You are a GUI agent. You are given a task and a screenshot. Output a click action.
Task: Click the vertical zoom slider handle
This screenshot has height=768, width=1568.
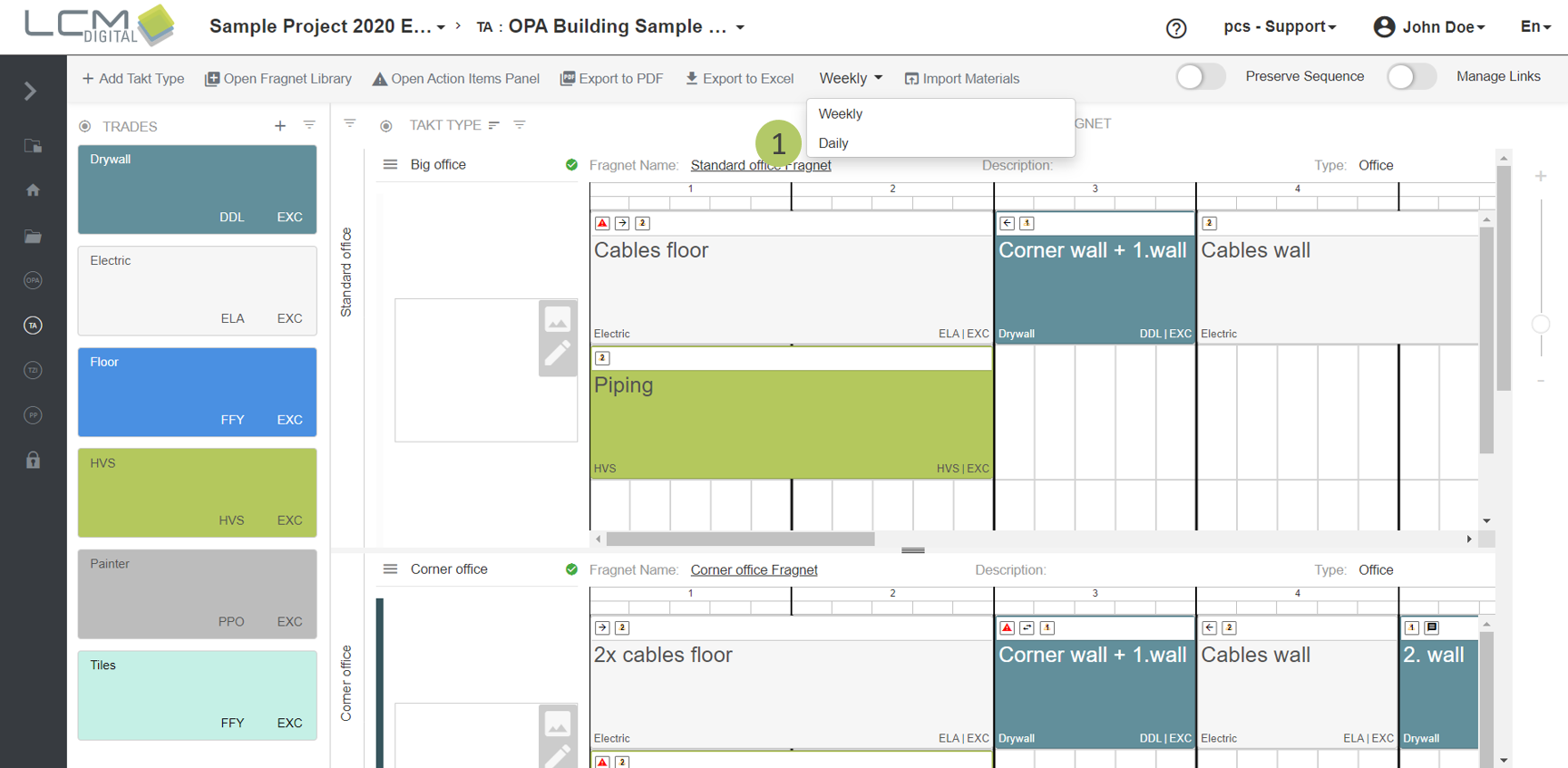tap(1540, 324)
